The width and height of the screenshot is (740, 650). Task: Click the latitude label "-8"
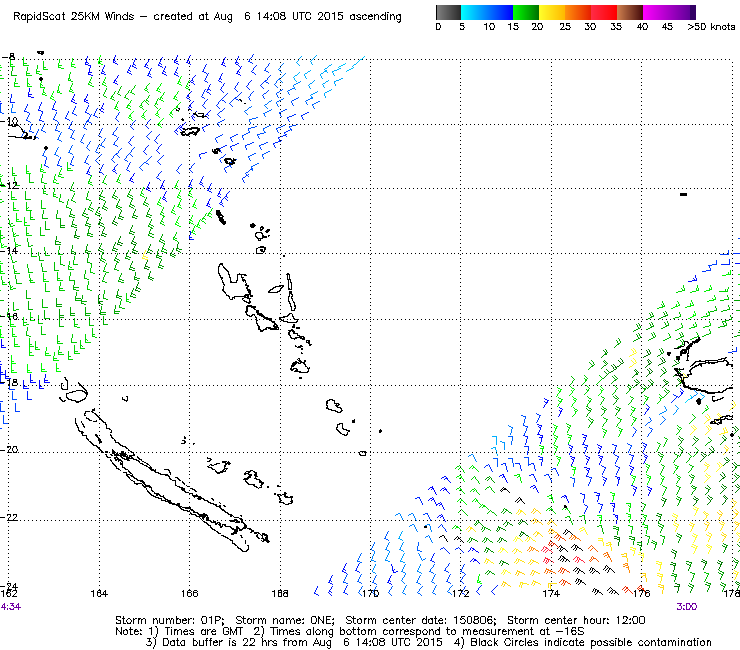(8, 57)
